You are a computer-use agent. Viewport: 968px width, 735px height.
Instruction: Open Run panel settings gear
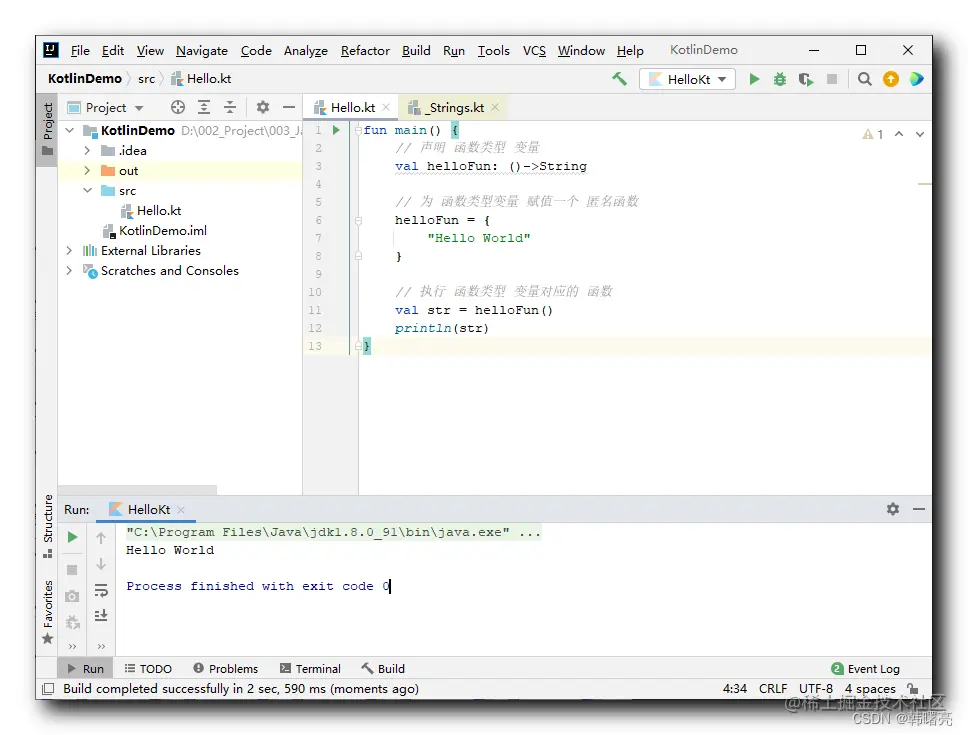tap(893, 509)
